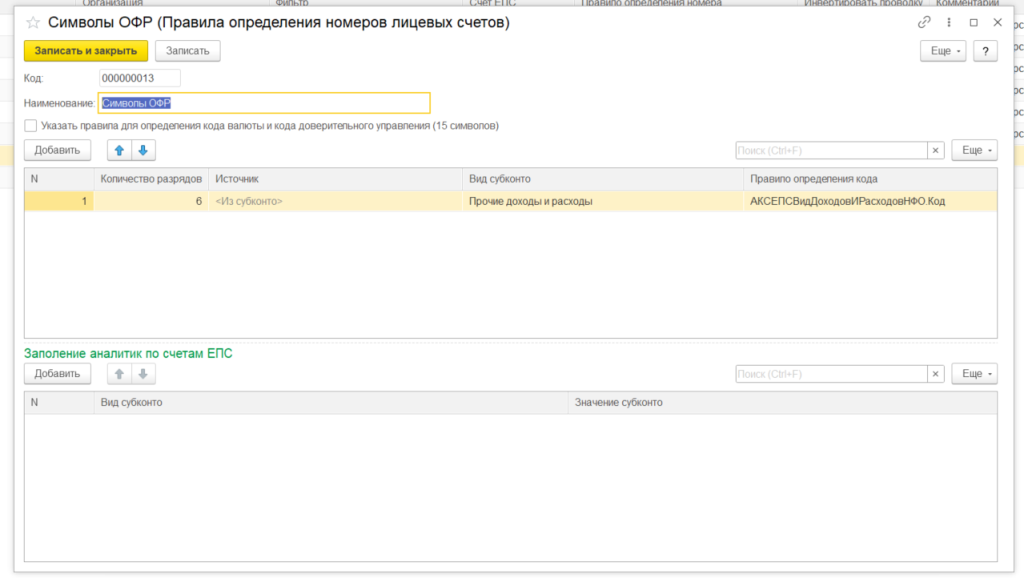Sort by Количество разрядов column header
The height and width of the screenshot is (578, 1024).
(151, 179)
